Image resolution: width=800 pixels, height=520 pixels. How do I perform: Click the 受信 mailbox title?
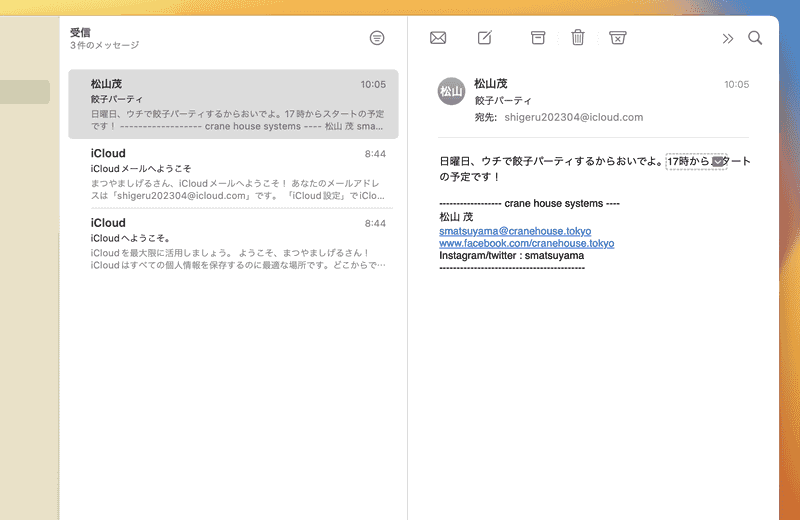pyautogui.click(x=80, y=32)
